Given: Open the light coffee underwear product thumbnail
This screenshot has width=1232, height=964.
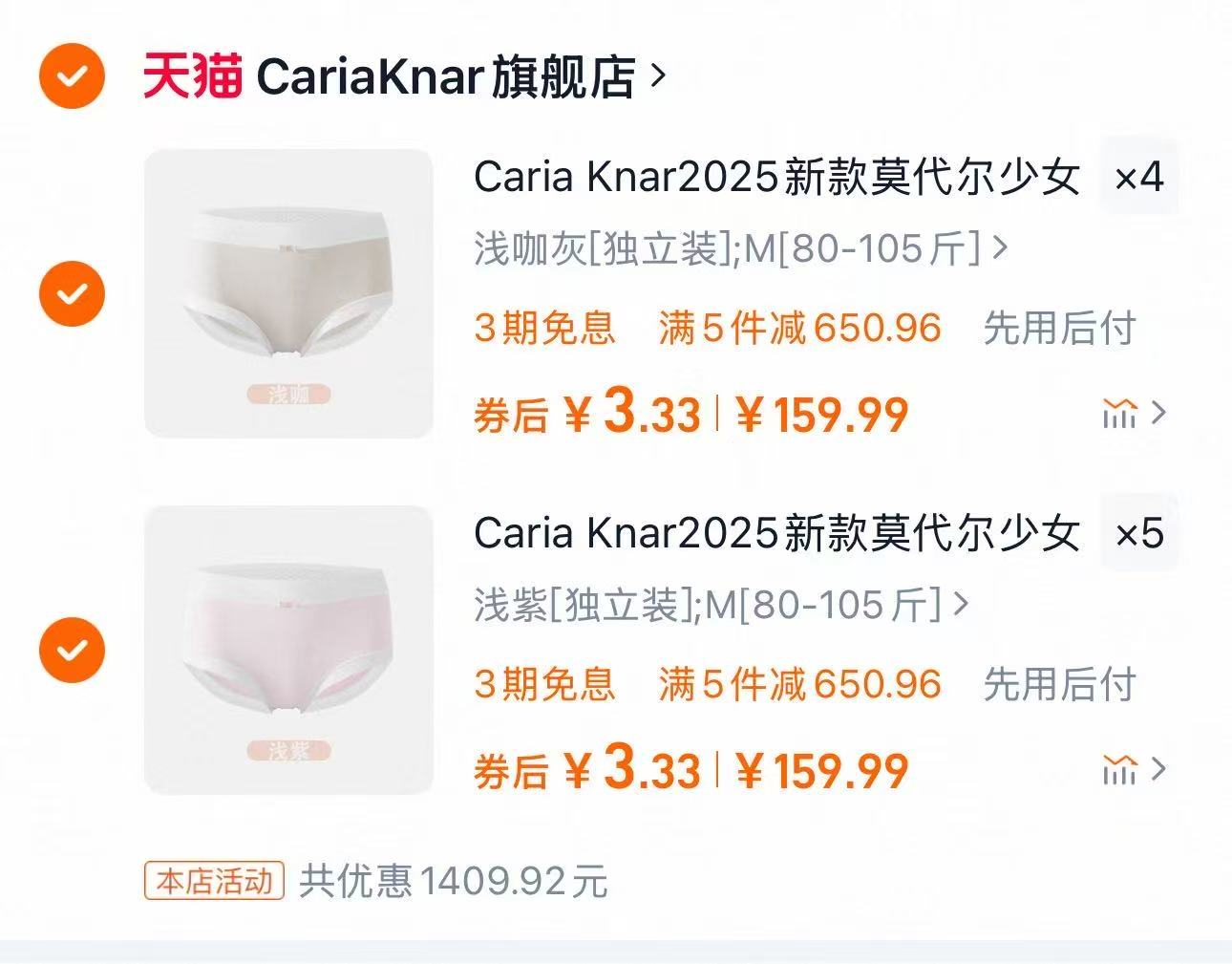Looking at the screenshot, I should [288, 294].
